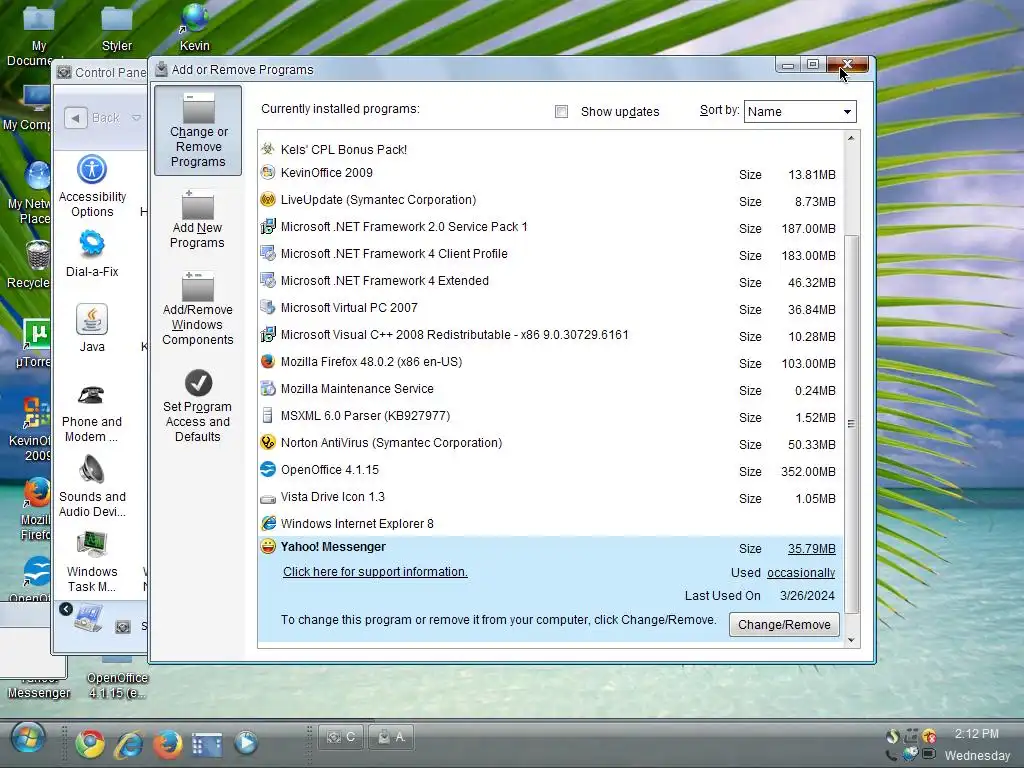Image resolution: width=1024 pixels, height=768 pixels.
Task: Click the 35.79MB size link
Action: coord(811,549)
